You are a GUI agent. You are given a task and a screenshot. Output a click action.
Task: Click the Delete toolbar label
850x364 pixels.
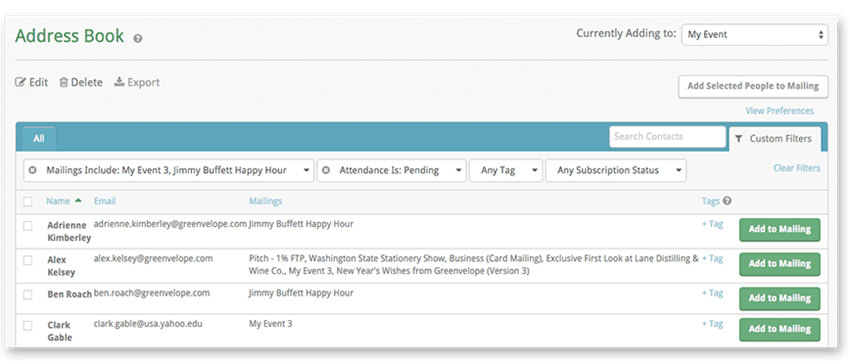click(x=87, y=82)
